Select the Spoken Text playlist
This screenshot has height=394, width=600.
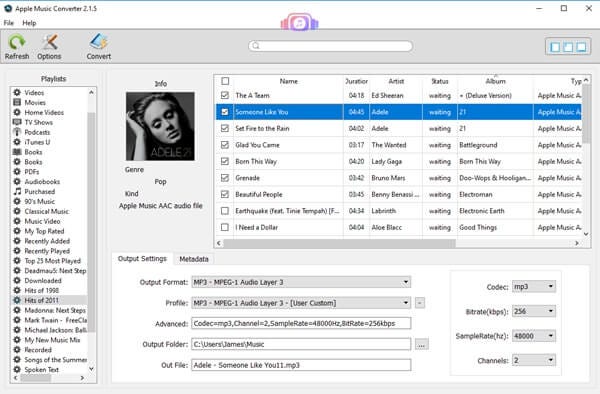[41, 370]
